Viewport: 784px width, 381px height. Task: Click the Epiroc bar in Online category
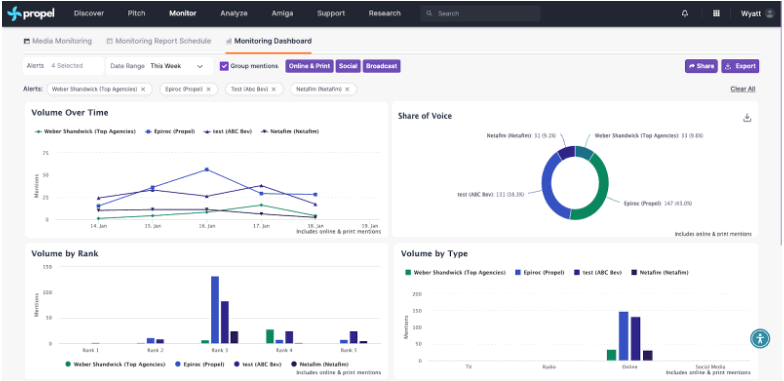tap(624, 336)
